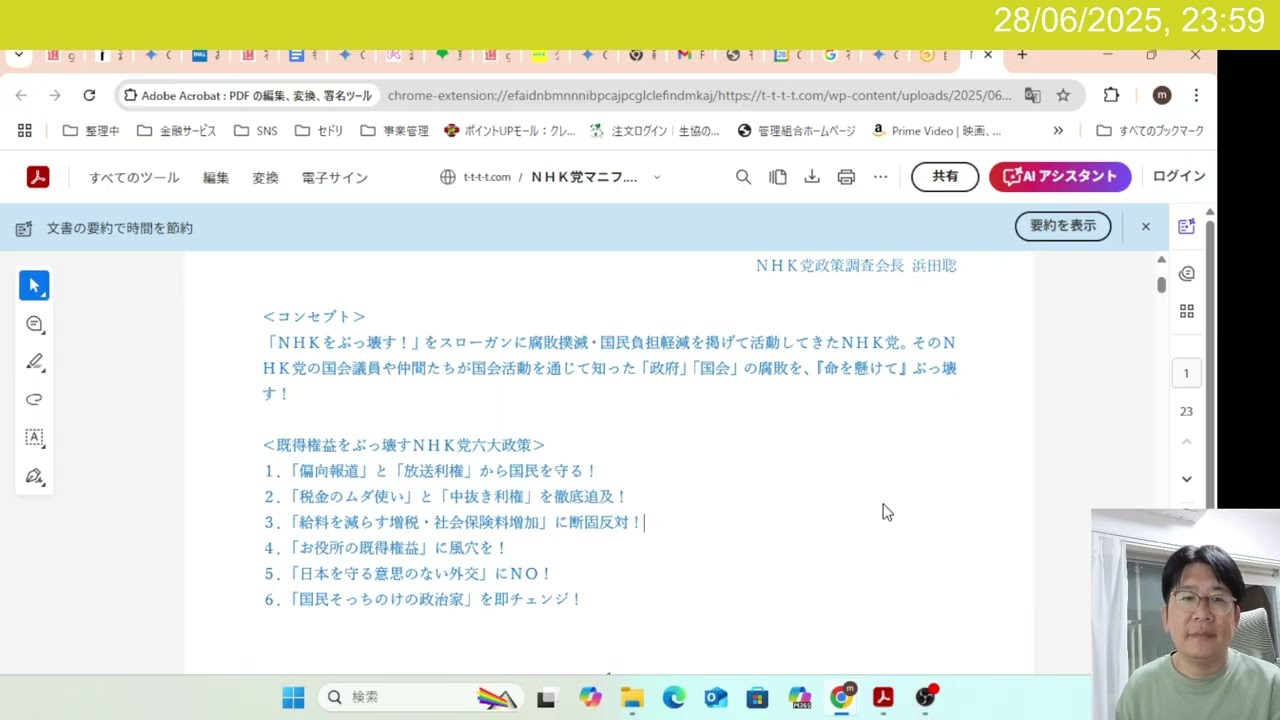Open the 変換 menu
Screen dimensions: 1280x720
click(x=265, y=177)
